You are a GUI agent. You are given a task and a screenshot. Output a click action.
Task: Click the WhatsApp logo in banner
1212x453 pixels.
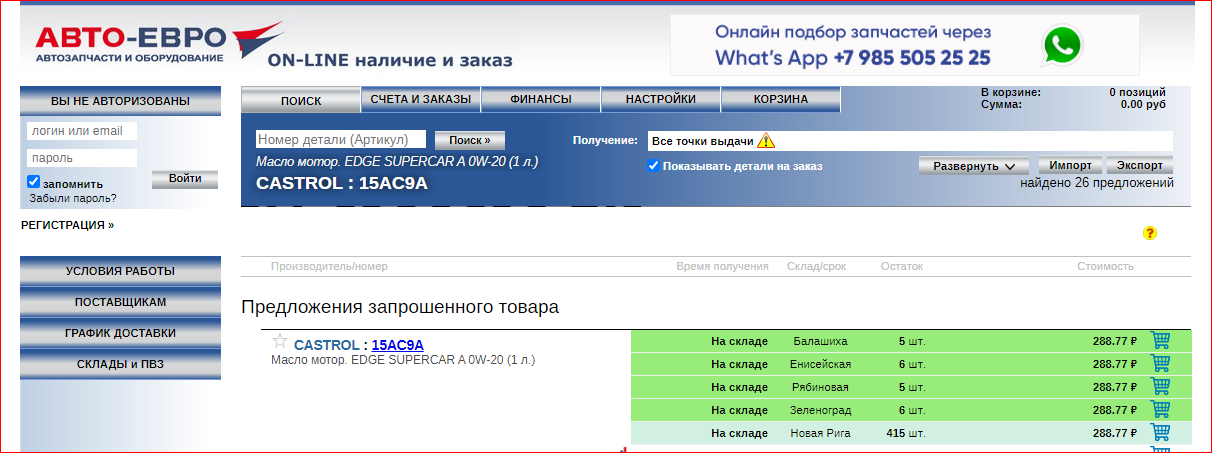point(1062,46)
